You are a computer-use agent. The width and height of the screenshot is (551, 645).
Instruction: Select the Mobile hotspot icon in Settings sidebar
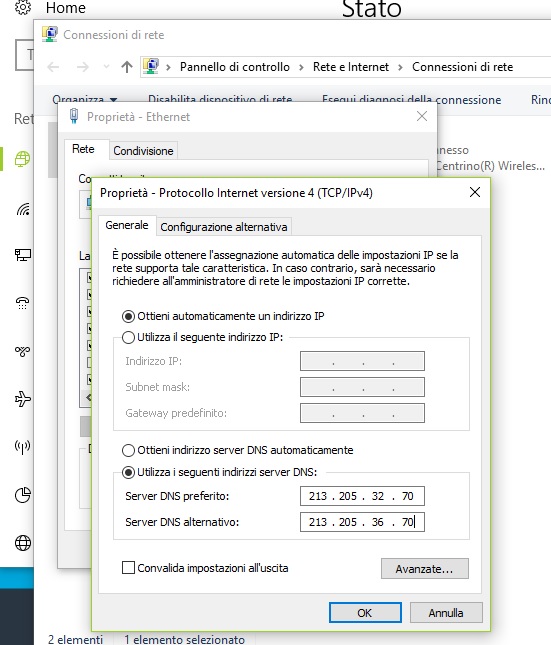click(23, 446)
